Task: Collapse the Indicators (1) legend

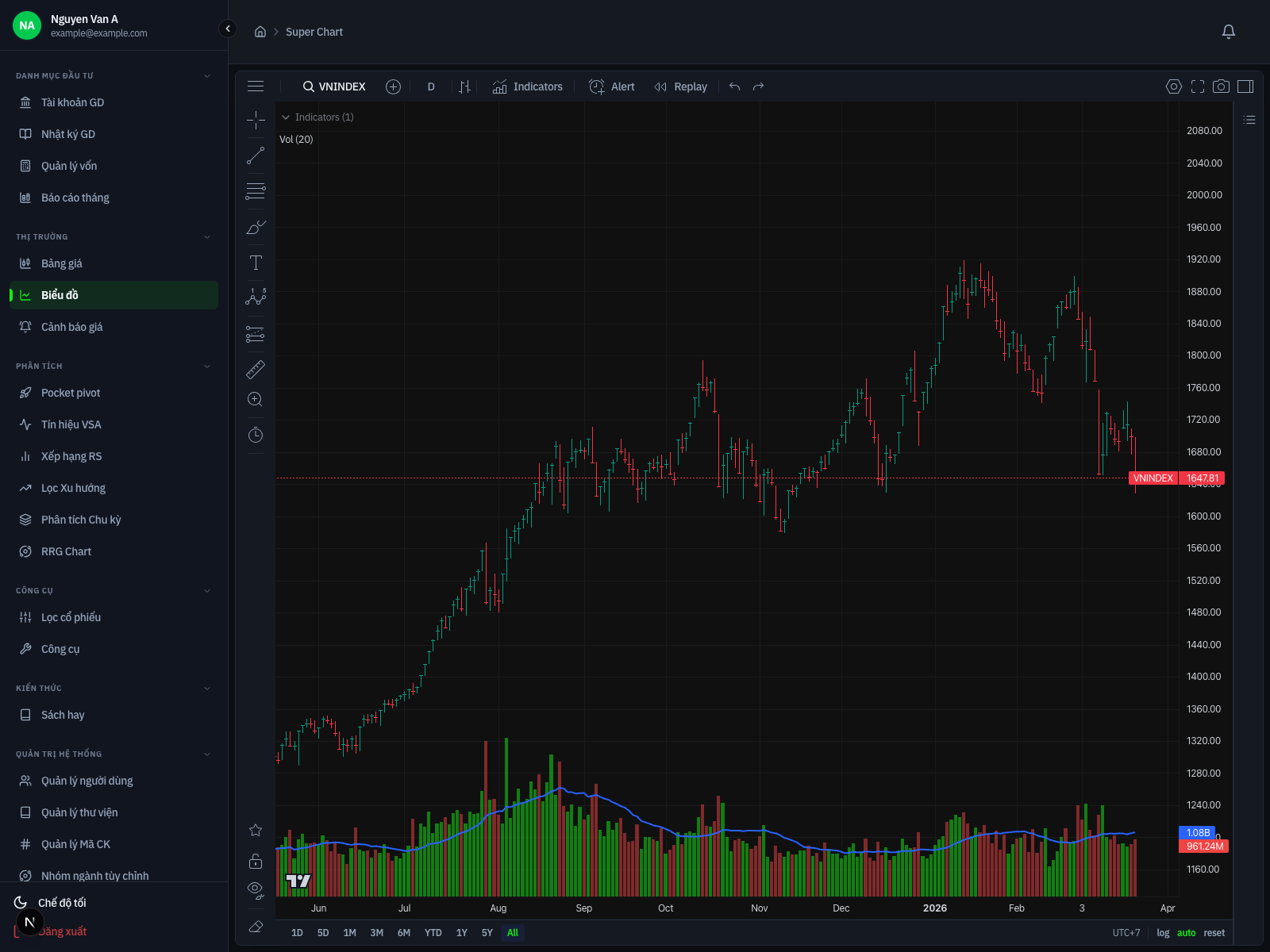Action: pos(286,117)
